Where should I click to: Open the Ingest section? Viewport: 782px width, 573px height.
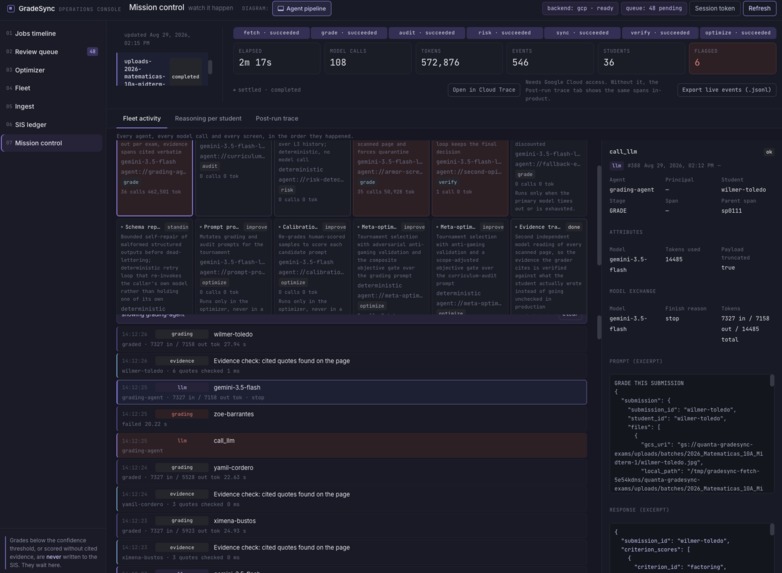(x=52, y=107)
